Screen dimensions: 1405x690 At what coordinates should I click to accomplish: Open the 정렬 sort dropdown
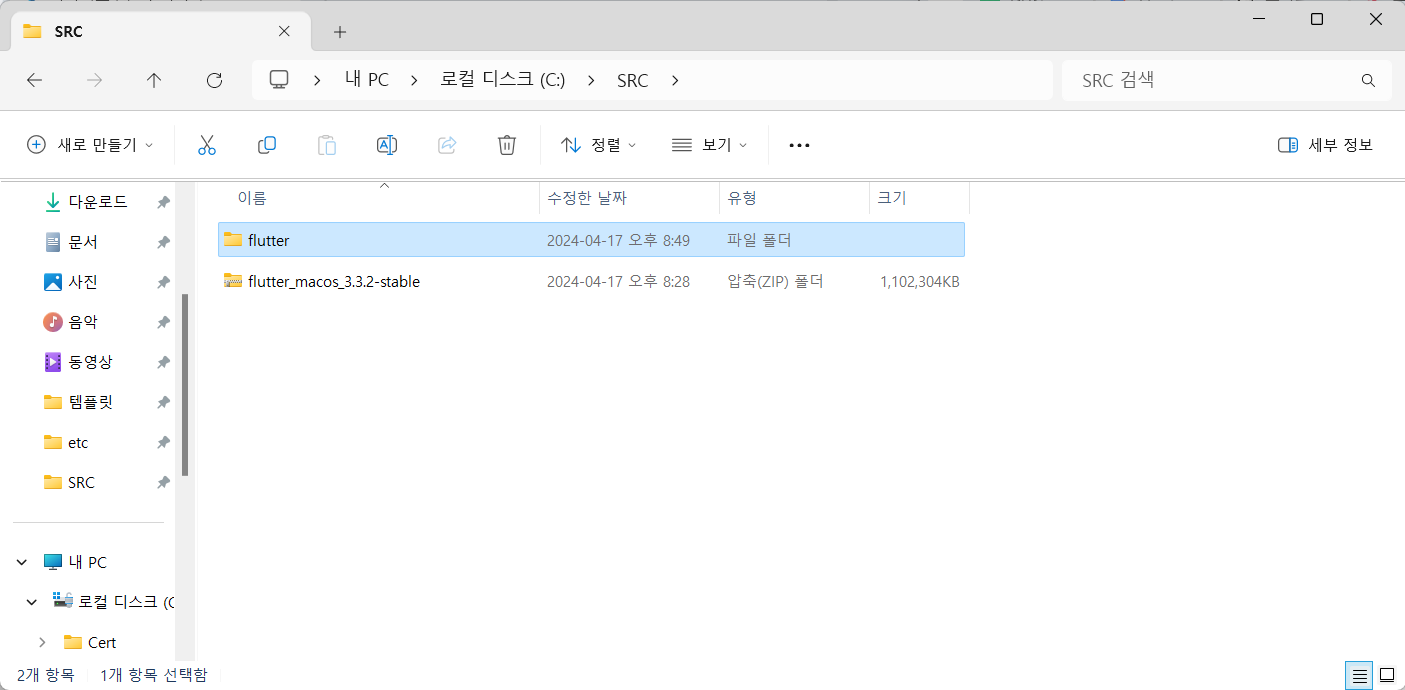(599, 145)
